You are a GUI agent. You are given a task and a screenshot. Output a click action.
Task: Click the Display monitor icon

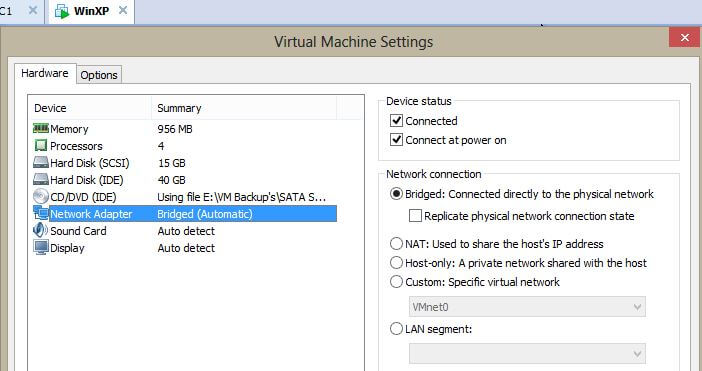coord(41,247)
